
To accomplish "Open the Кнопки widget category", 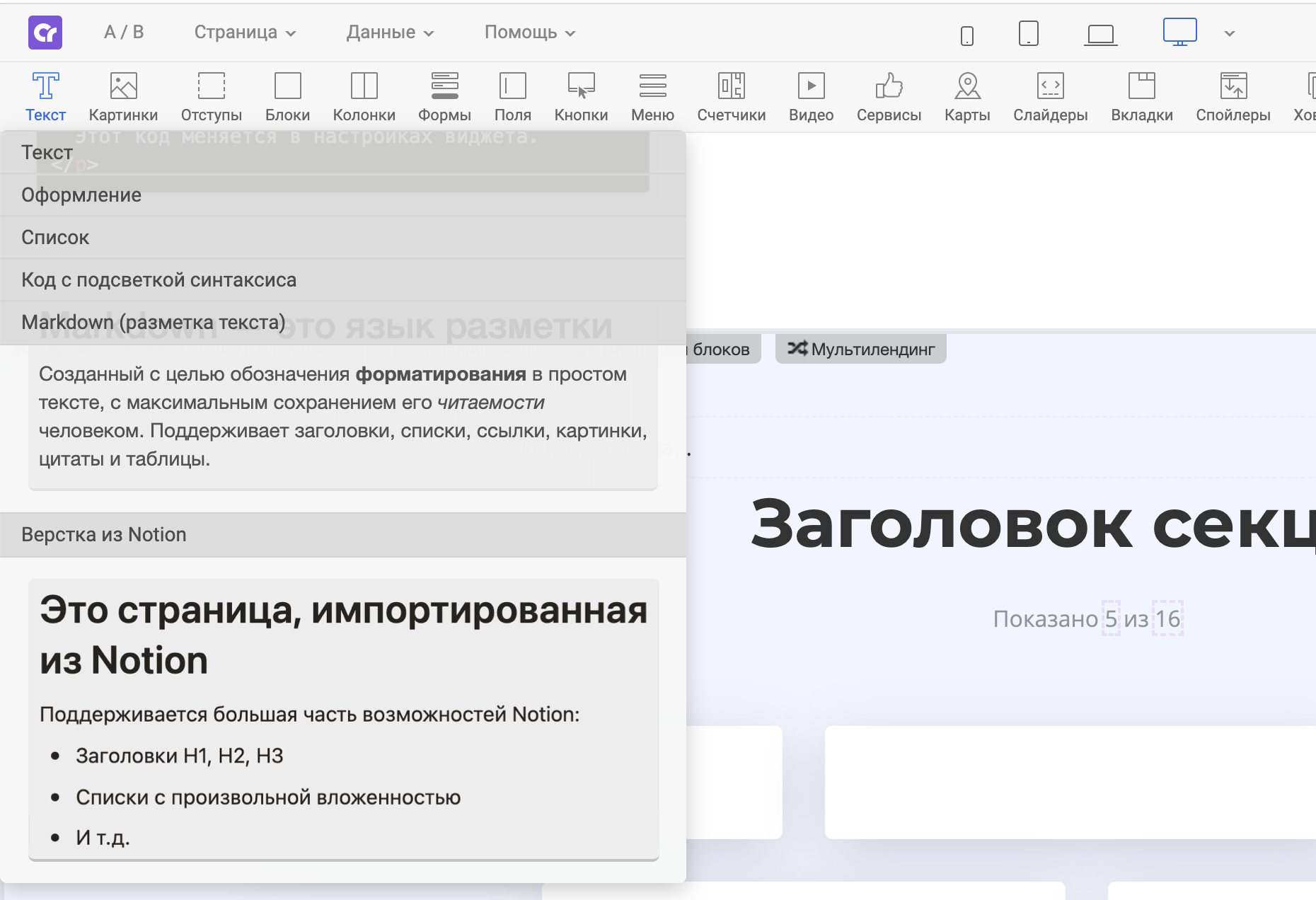I will (581, 98).
